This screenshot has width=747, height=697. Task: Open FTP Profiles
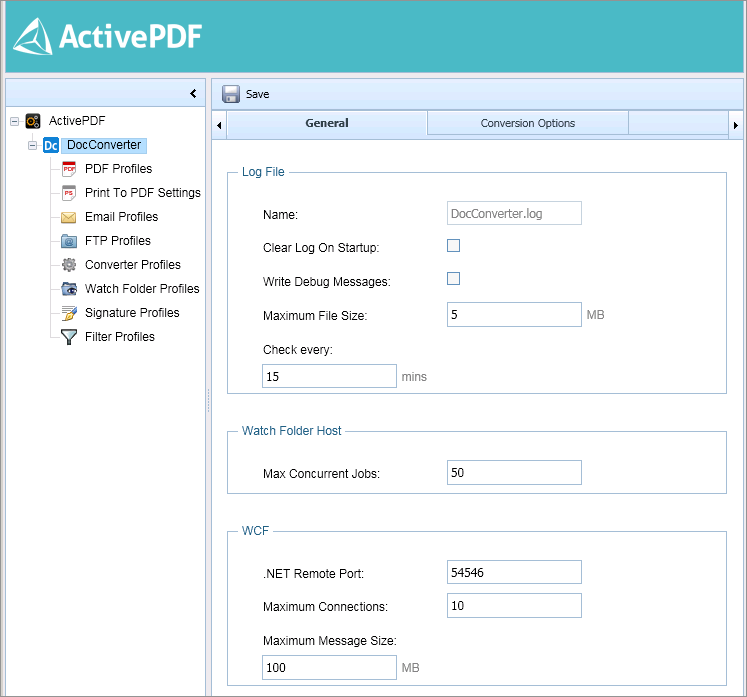(118, 241)
